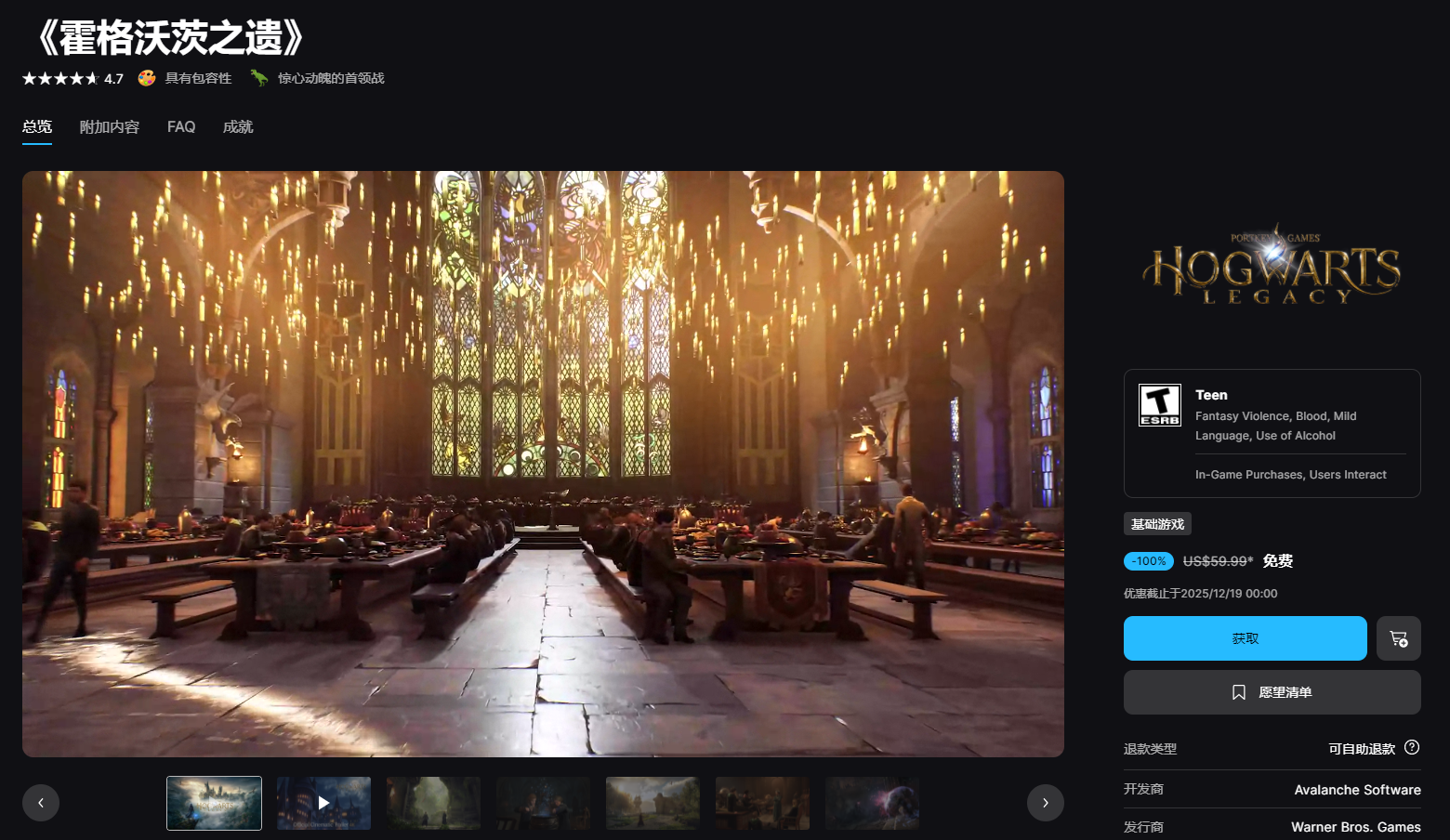This screenshot has width=1450, height=840.
Task: Click the ESRB Teen rating badge
Action: click(1159, 405)
